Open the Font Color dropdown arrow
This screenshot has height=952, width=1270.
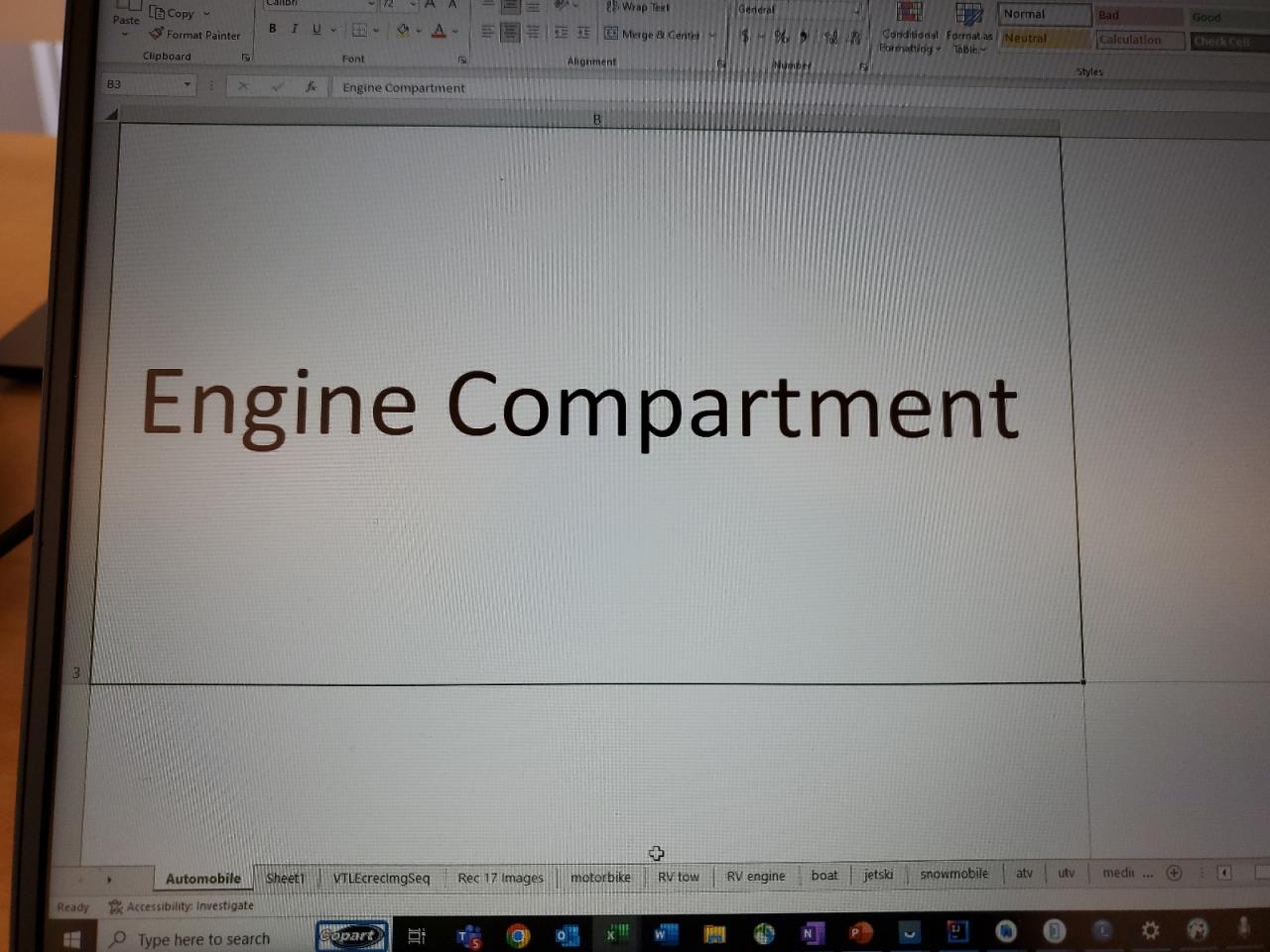click(x=455, y=31)
